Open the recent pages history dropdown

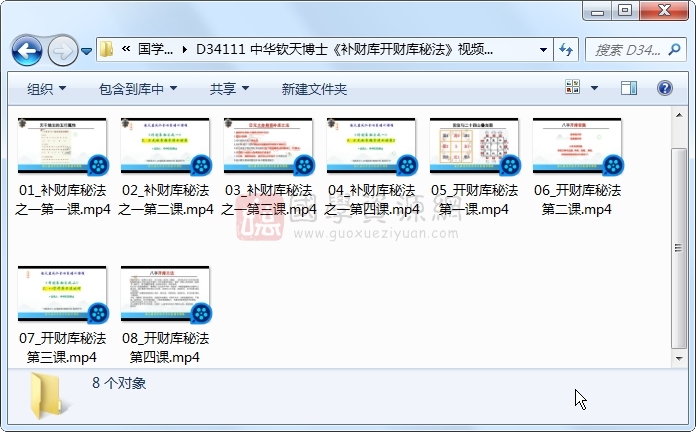87,52
